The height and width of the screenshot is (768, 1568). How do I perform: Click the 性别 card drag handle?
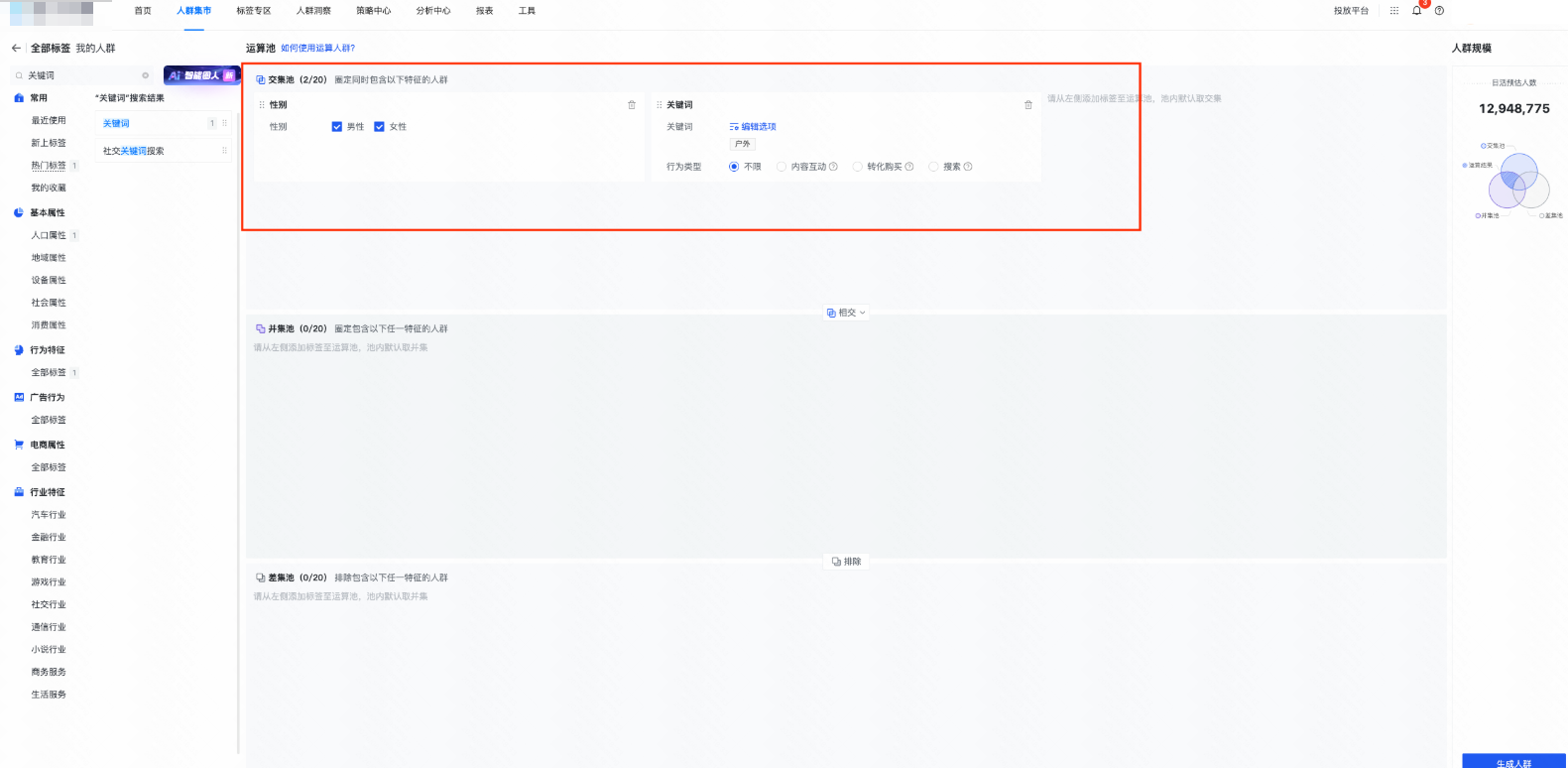point(262,104)
